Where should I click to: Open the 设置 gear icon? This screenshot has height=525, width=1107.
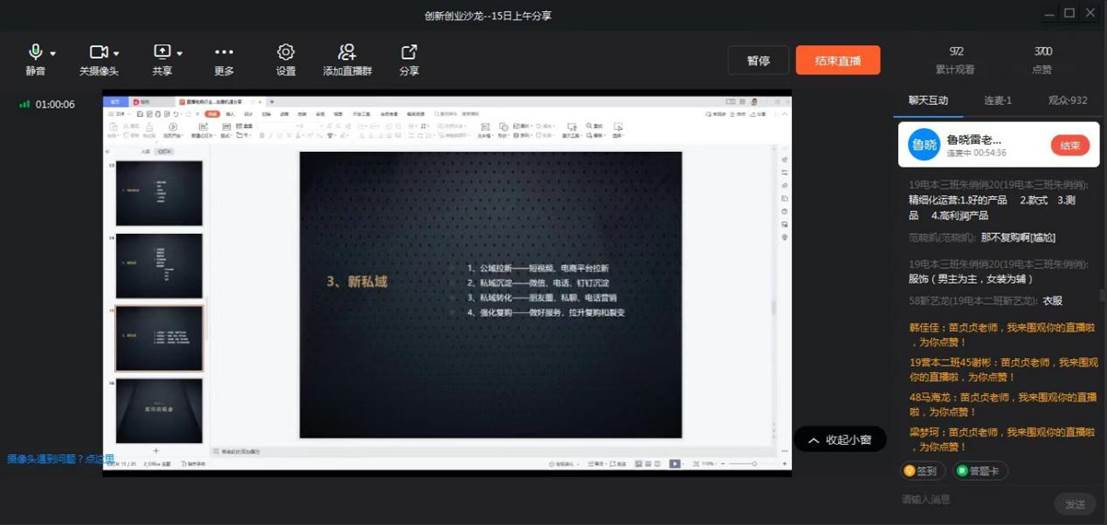tap(286, 52)
